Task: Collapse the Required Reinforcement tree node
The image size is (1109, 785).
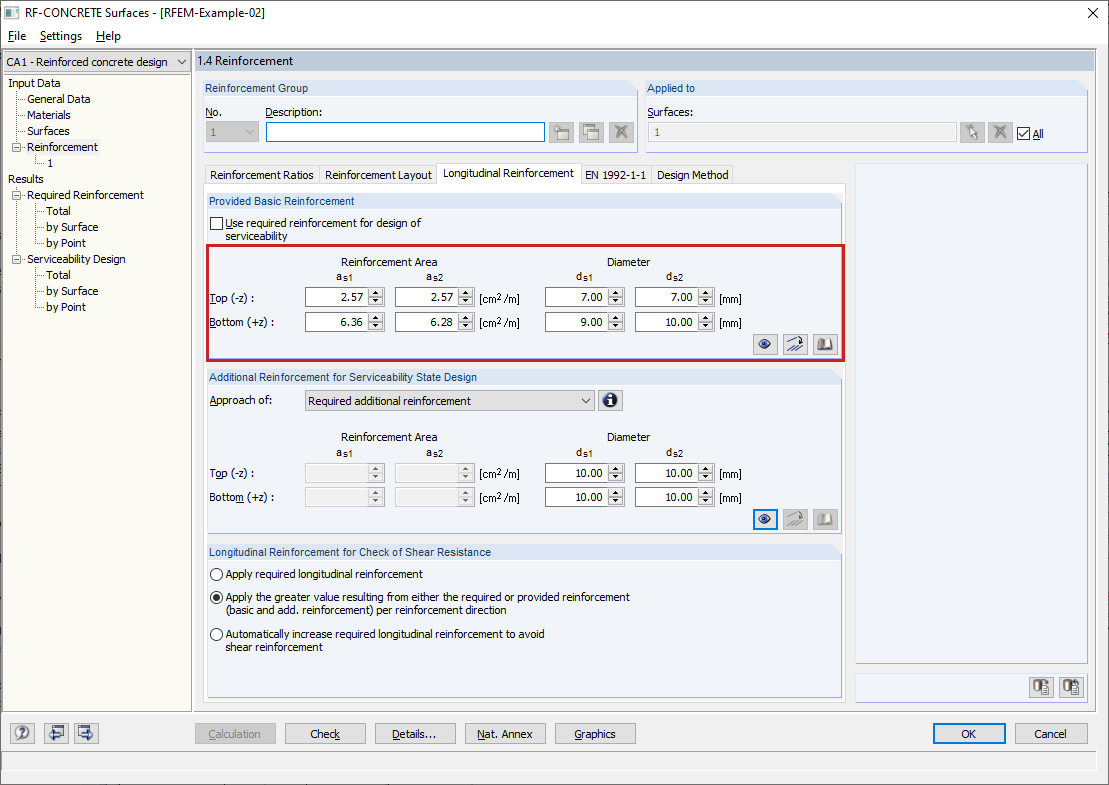Action: click(16, 195)
